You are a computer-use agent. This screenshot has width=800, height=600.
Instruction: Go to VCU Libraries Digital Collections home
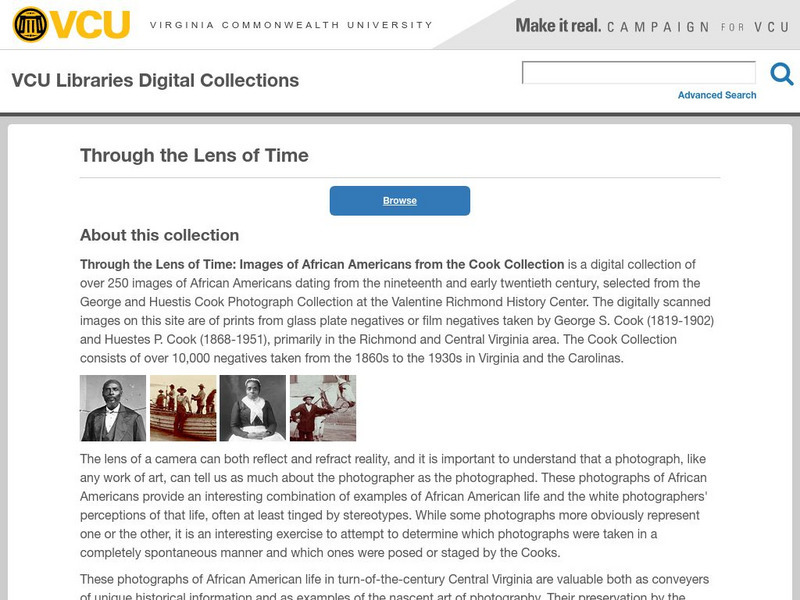tap(155, 80)
